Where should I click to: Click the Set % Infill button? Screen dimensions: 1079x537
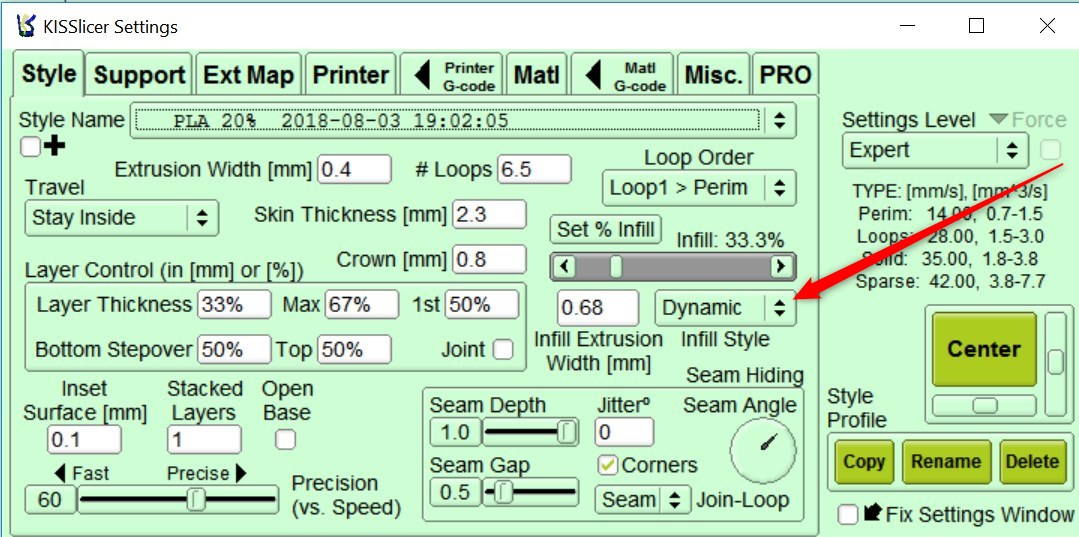coord(606,229)
